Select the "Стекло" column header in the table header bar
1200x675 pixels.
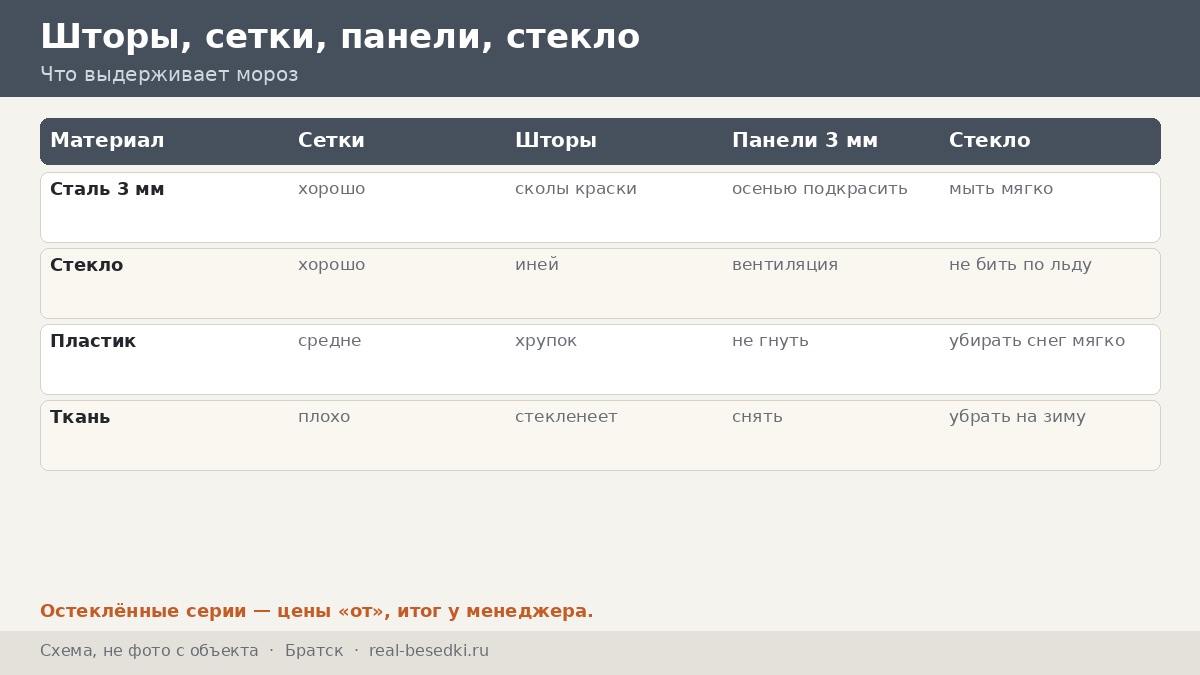point(989,141)
